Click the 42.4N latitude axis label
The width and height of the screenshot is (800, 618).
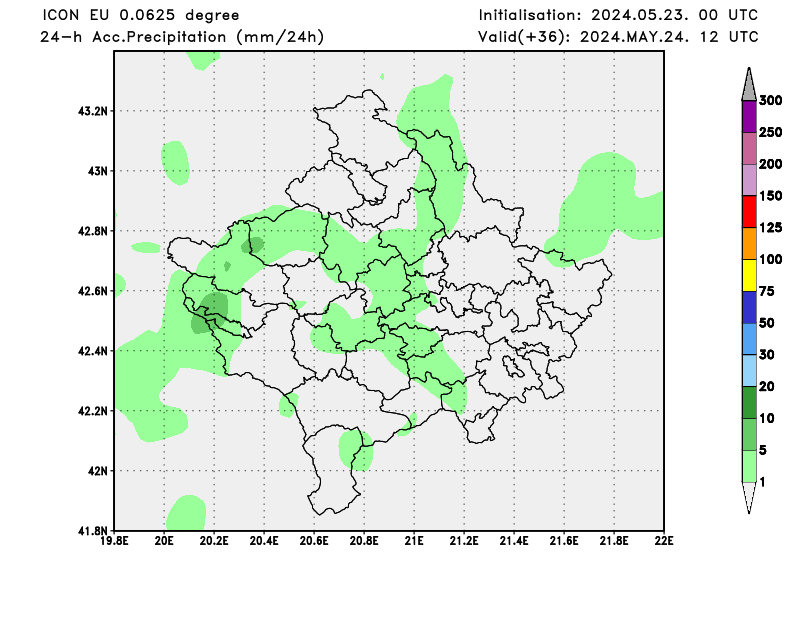(x=93, y=351)
